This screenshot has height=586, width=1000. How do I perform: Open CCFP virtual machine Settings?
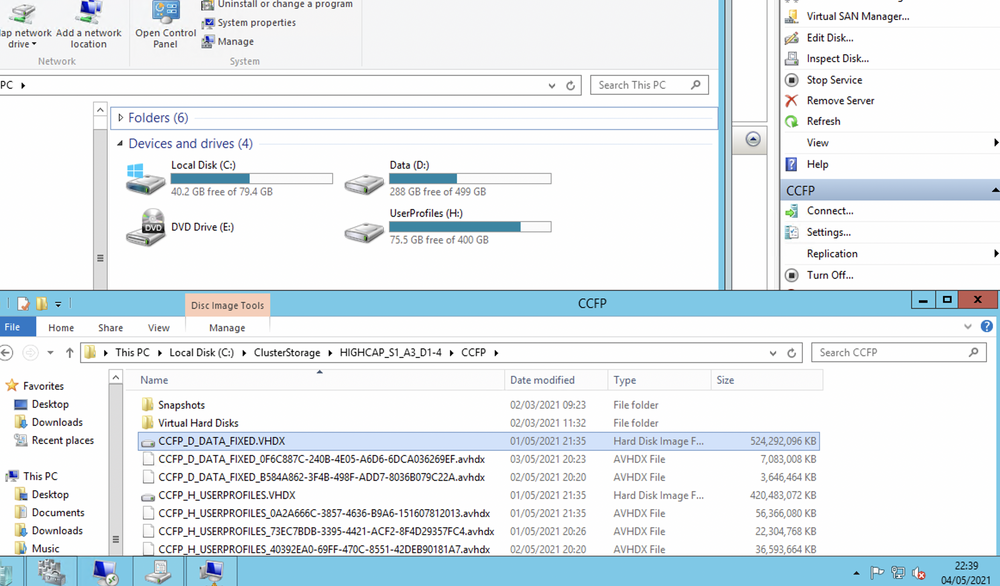(x=828, y=232)
